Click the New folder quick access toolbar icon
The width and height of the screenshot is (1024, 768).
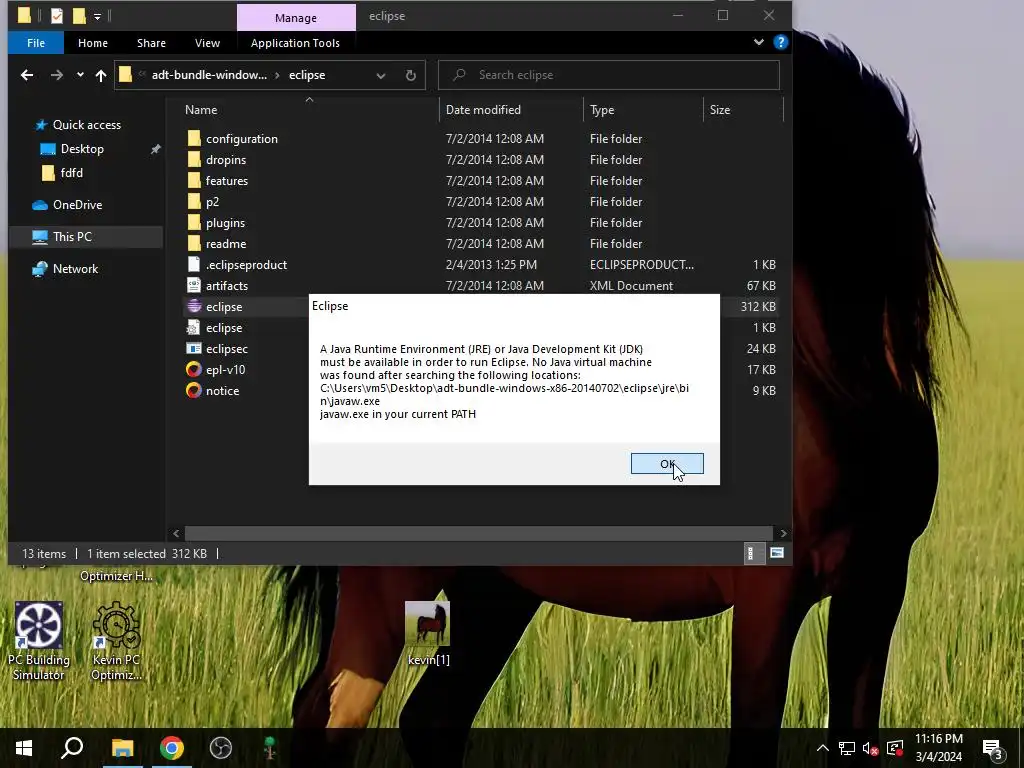[x=78, y=15]
